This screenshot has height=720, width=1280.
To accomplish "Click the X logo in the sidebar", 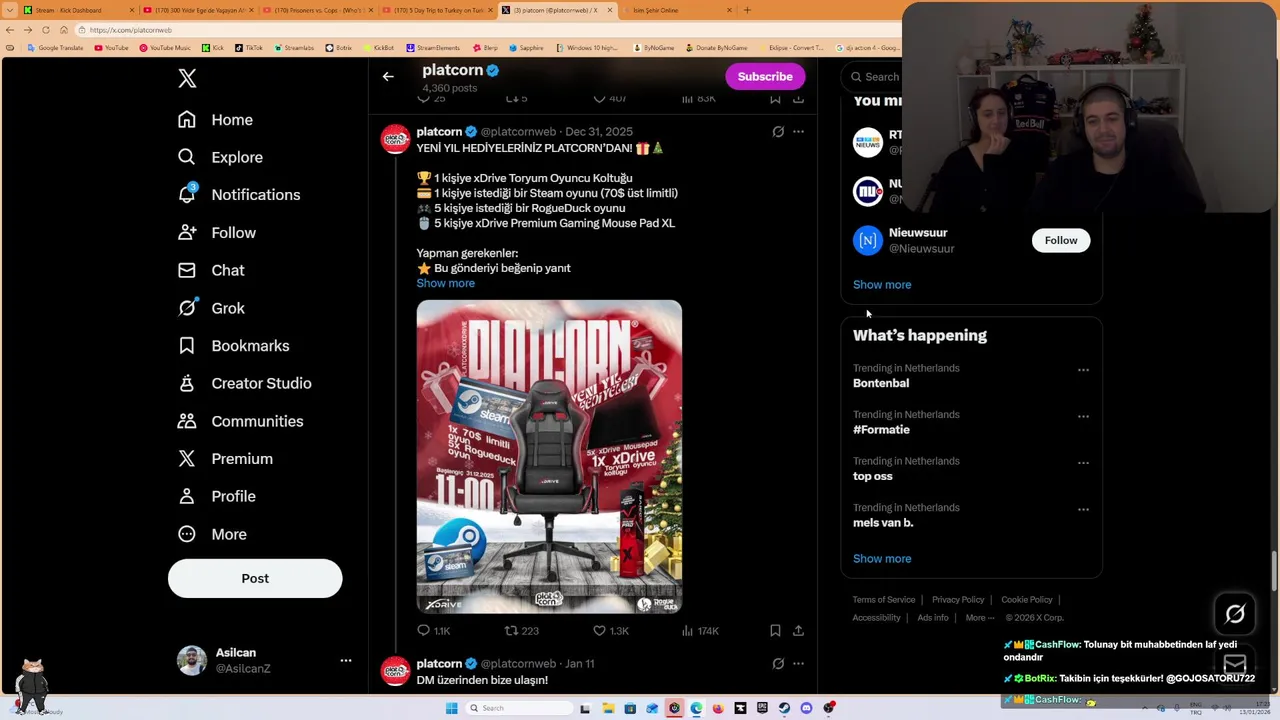I will [187, 79].
